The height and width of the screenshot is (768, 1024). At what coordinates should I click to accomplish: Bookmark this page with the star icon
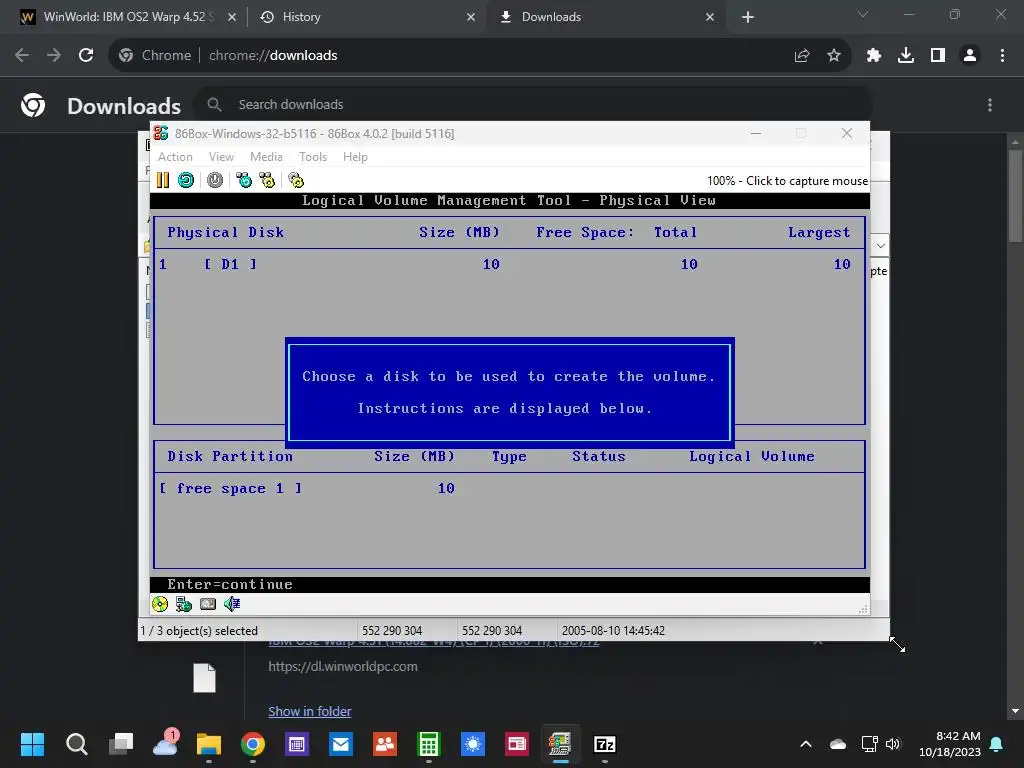834,56
